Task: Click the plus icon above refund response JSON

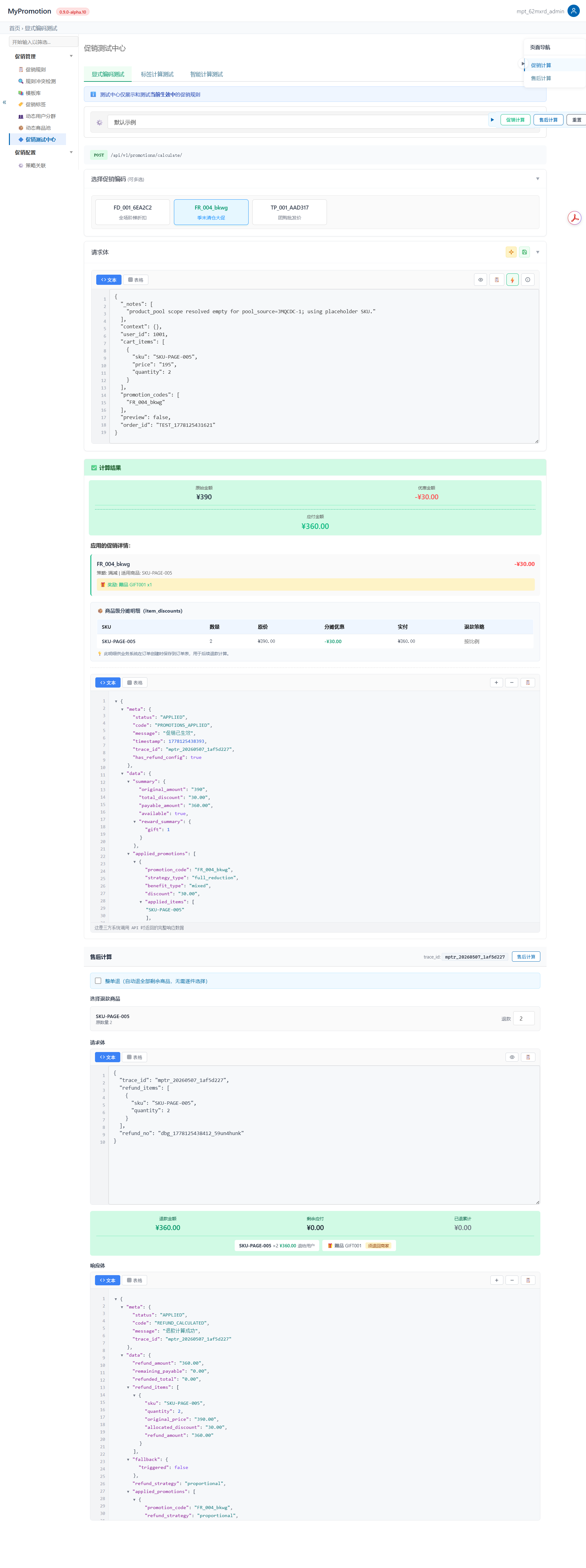Action: pos(497,1280)
